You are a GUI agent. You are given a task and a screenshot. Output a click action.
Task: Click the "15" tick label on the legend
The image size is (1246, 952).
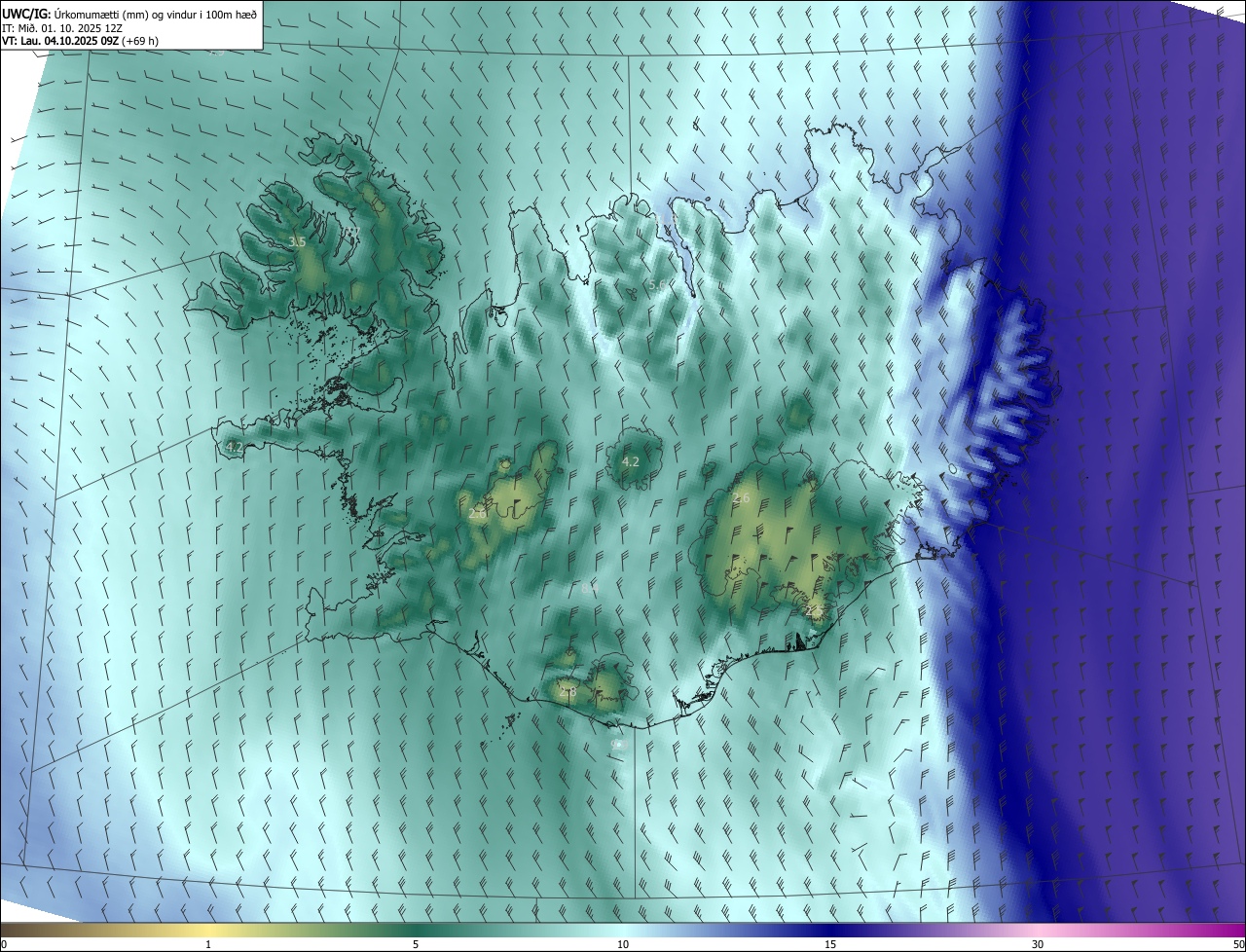pyautogui.click(x=830, y=944)
